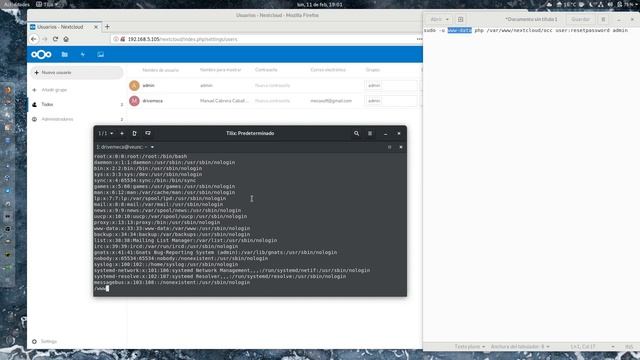Expand the recent files arrow beside Abrir

click(x=447, y=19)
